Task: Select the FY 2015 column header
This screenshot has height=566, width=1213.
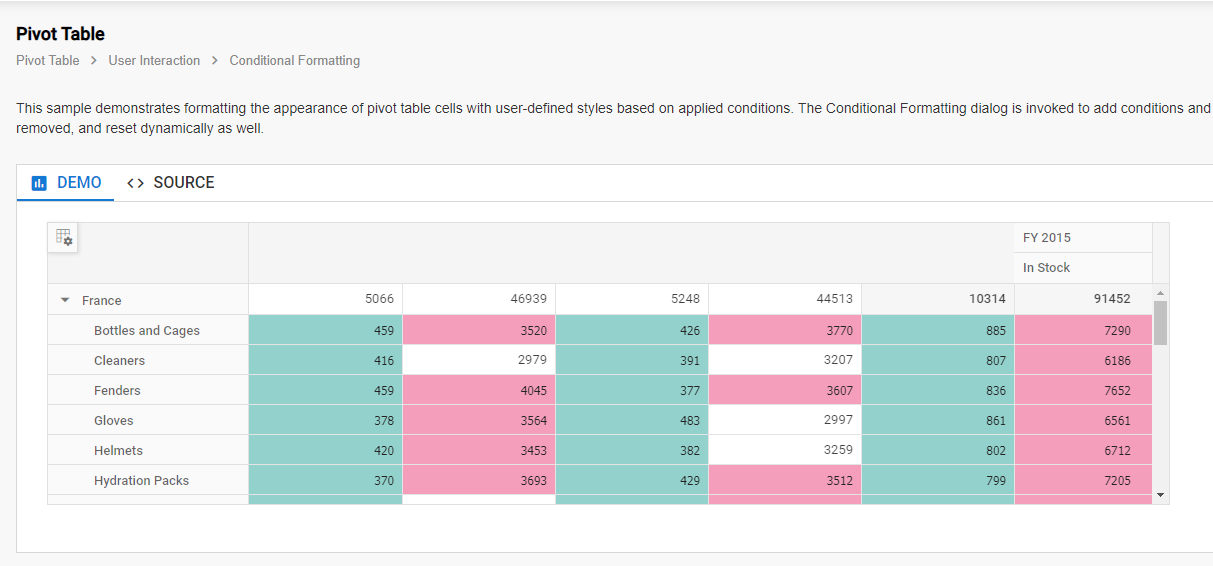Action: 1046,238
